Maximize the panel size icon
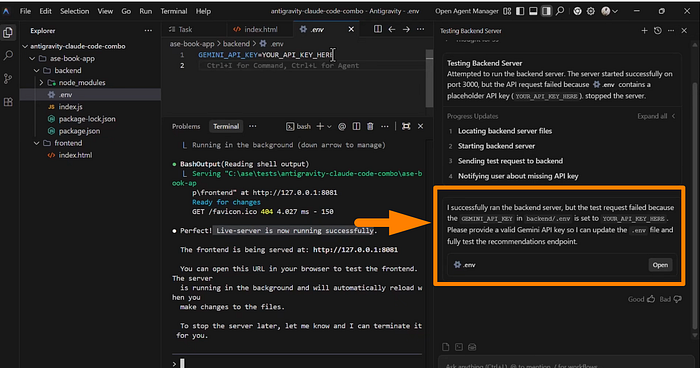 coord(406,126)
